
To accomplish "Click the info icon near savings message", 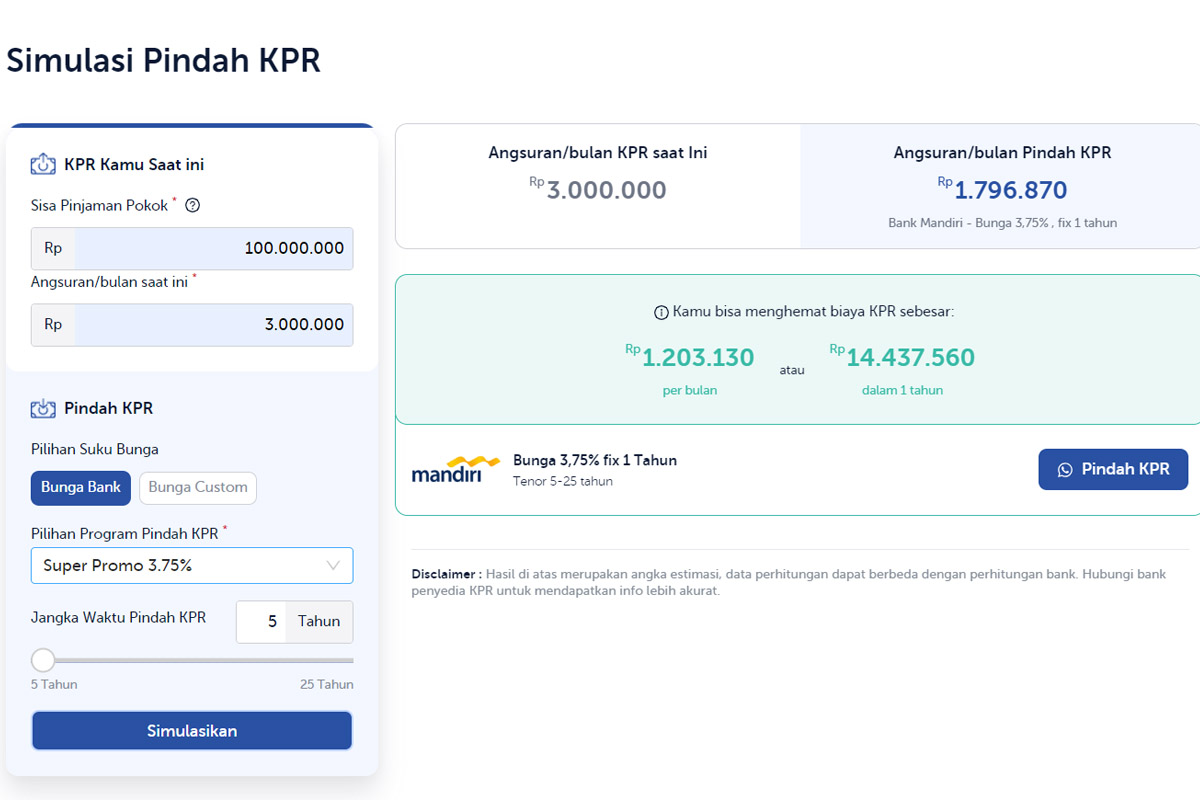I will [x=661, y=313].
